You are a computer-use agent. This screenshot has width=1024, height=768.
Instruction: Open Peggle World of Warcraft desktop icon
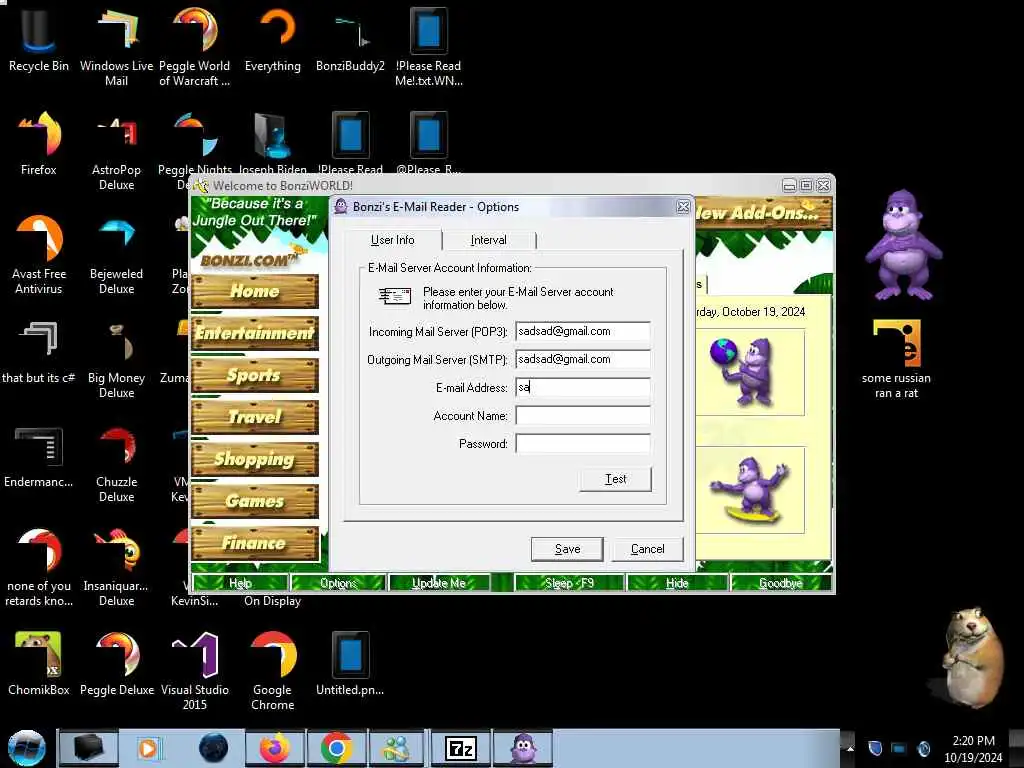tap(195, 46)
